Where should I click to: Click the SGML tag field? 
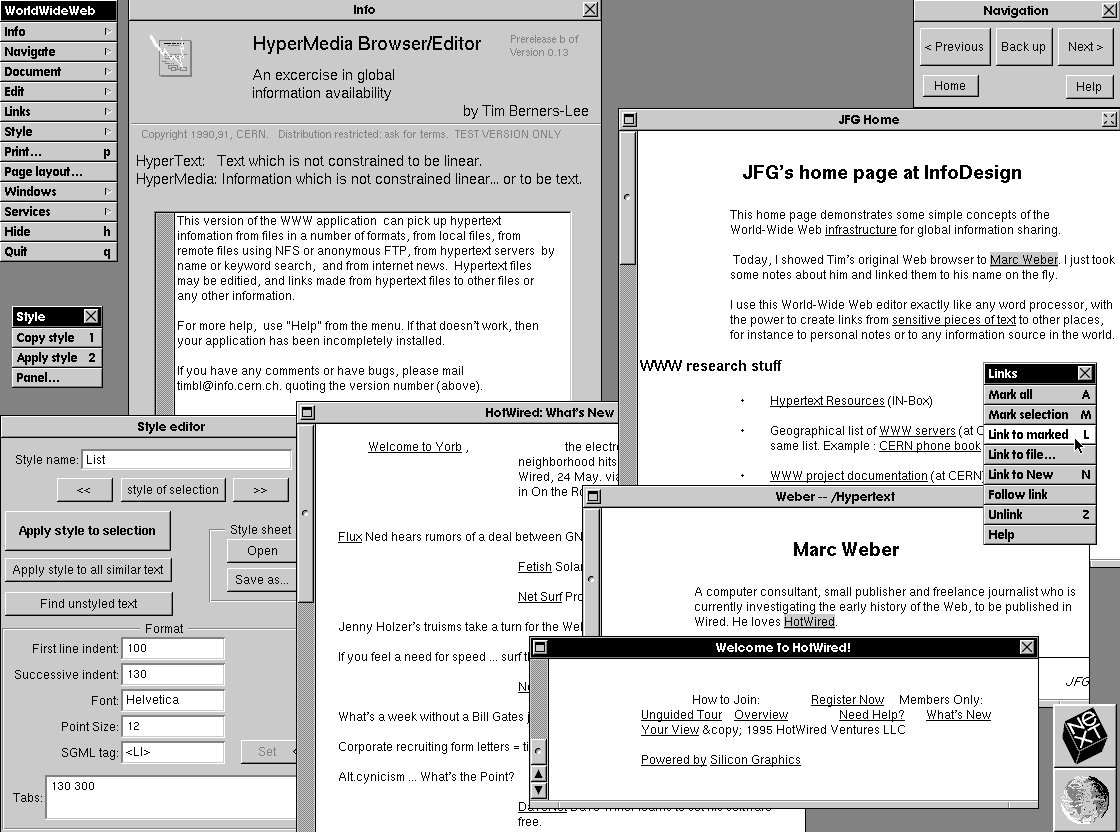click(x=173, y=752)
